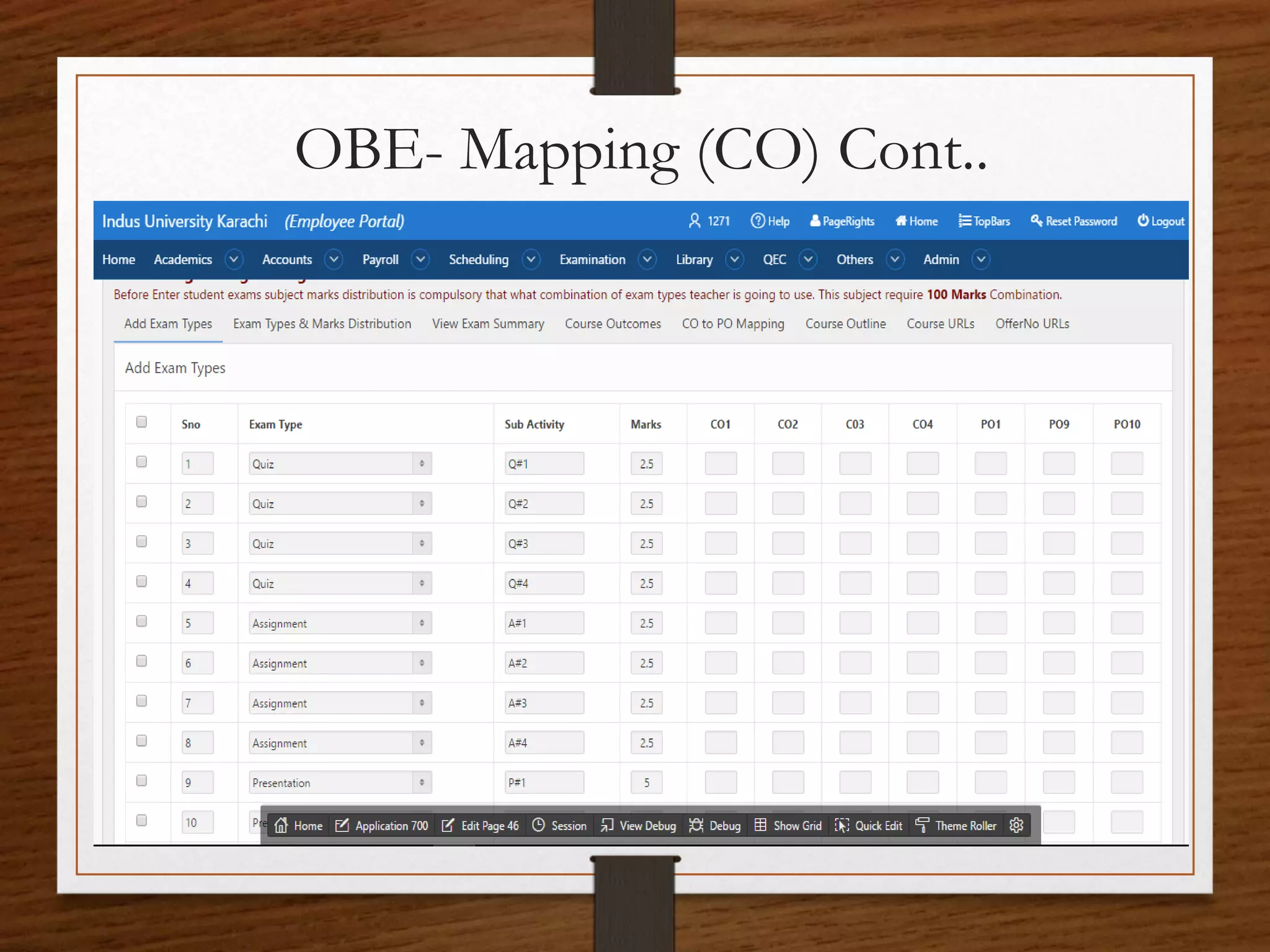Screen dimensions: 1270x952
Task: Expand the Academics menu chevron
Action: click(234, 259)
